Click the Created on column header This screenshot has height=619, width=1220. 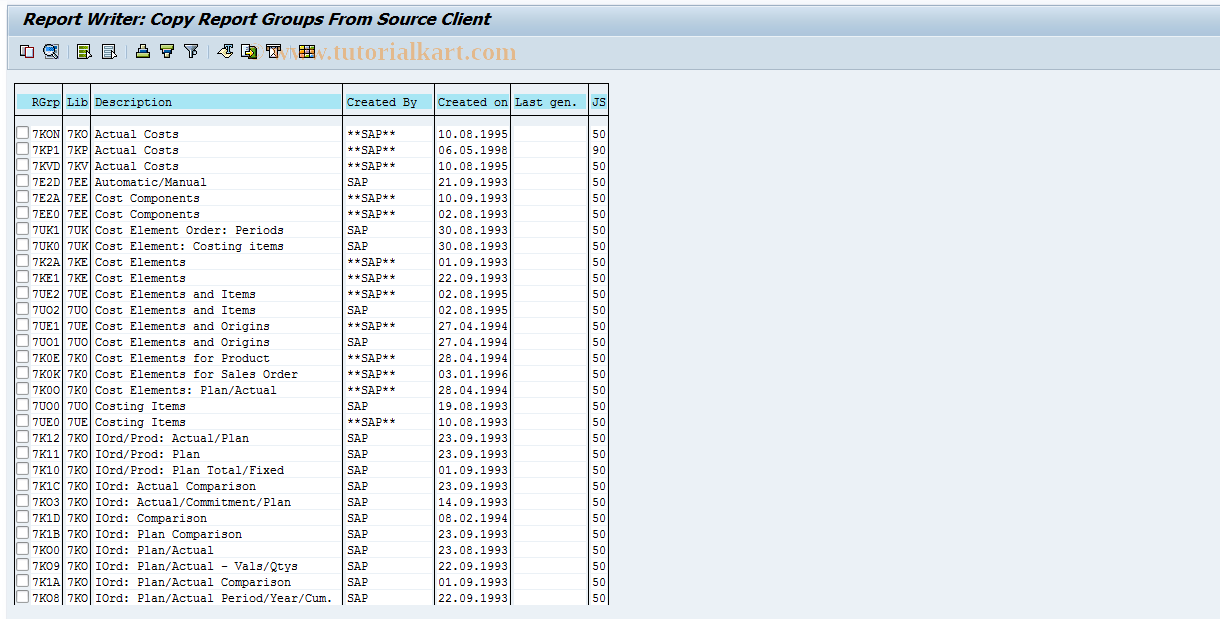472,101
